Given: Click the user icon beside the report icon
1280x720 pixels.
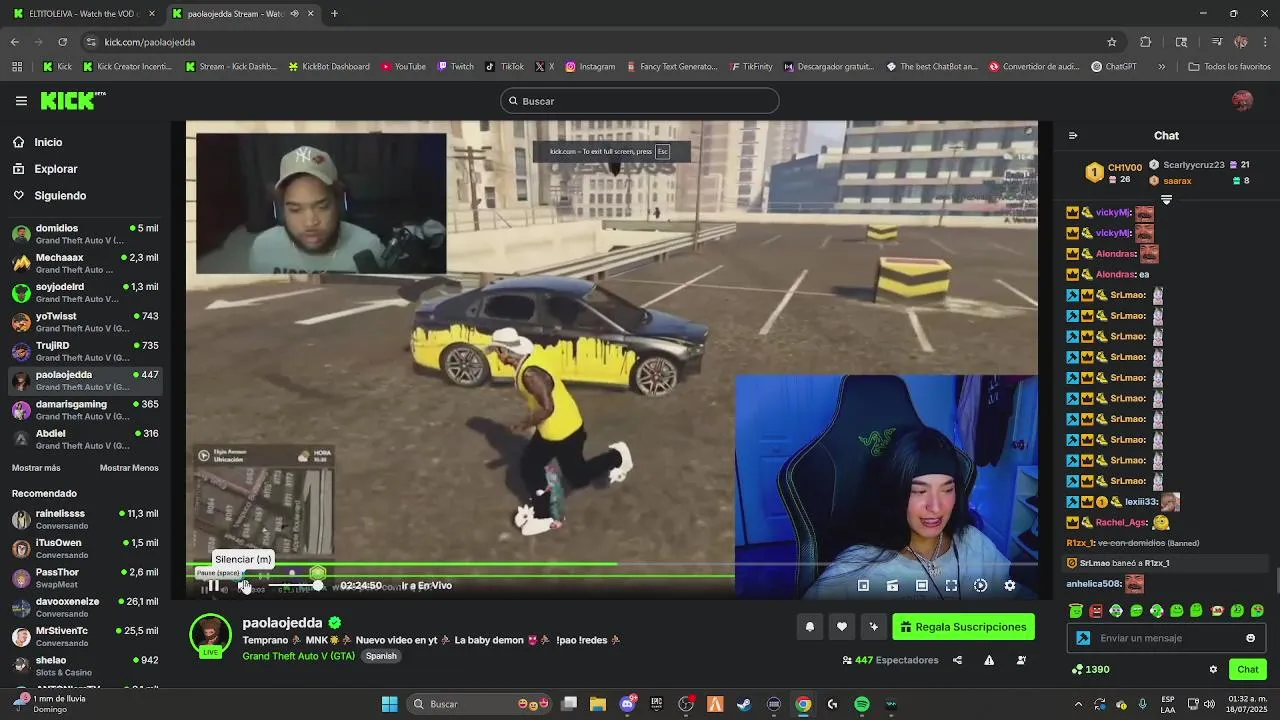Looking at the screenshot, I should 1021,660.
